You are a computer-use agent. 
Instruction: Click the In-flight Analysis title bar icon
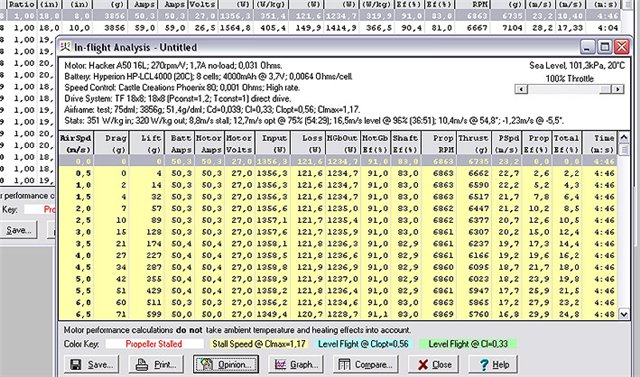click(x=65, y=47)
